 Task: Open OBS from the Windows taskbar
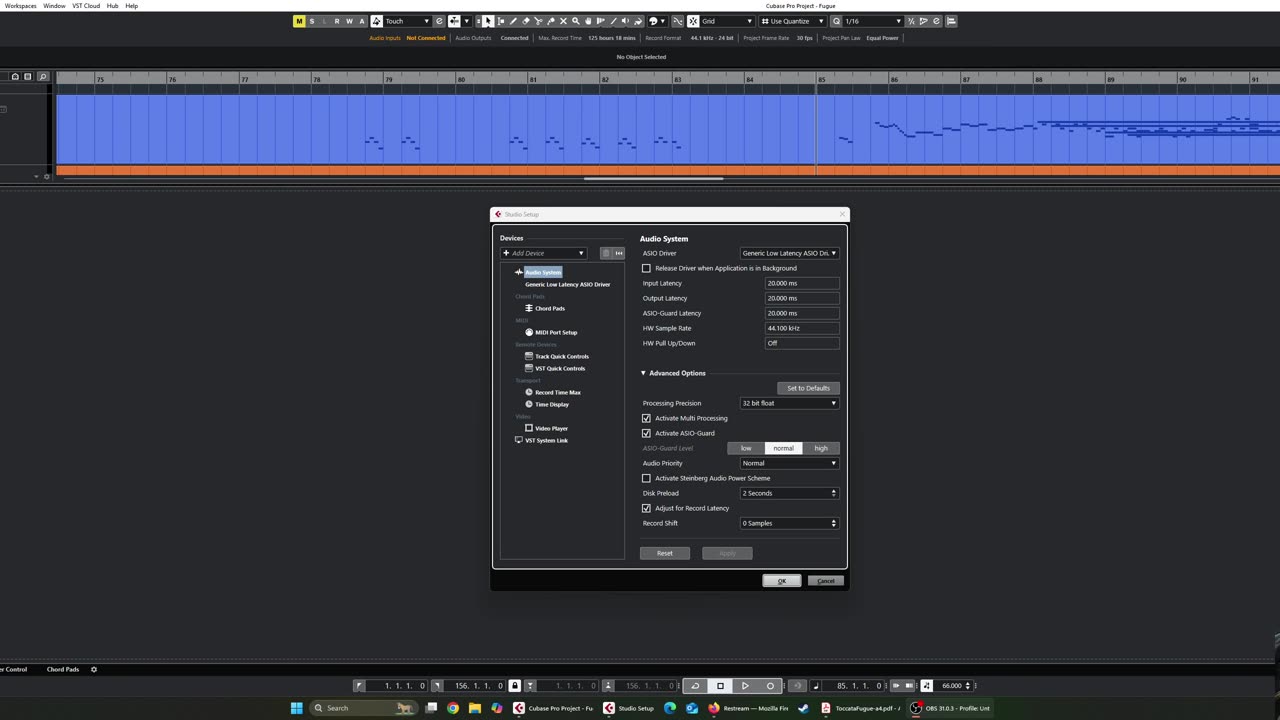pos(950,708)
